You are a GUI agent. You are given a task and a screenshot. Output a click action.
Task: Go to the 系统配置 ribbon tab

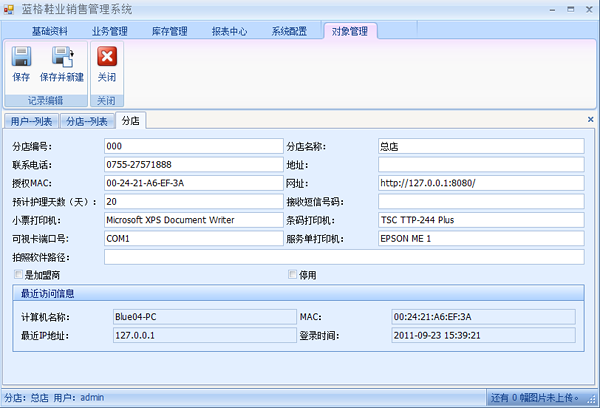[x=290, y=31]
